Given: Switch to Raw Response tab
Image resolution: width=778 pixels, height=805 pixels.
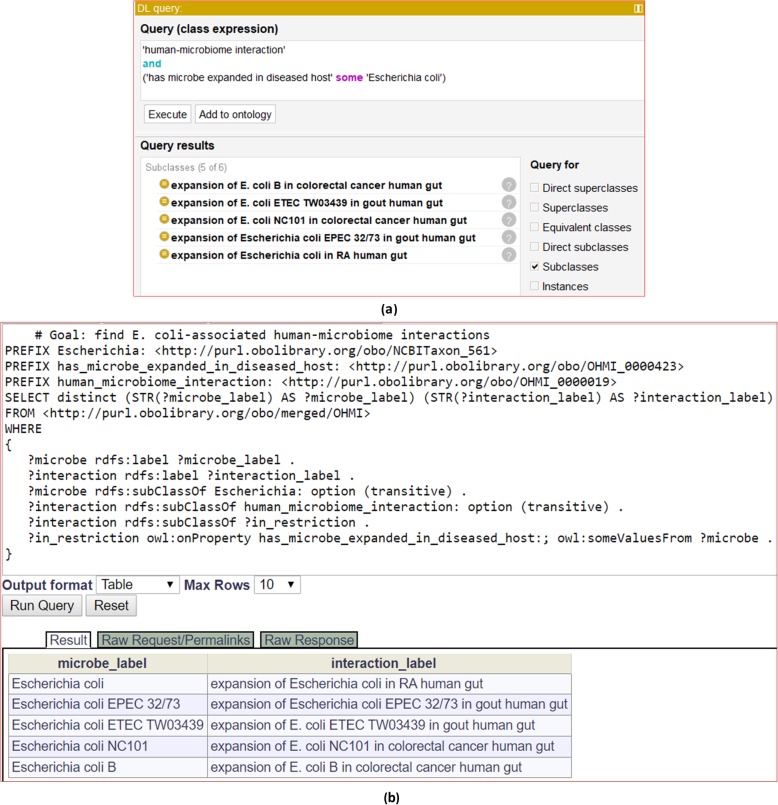Looking at the screenshot, I should coord(307,640).
